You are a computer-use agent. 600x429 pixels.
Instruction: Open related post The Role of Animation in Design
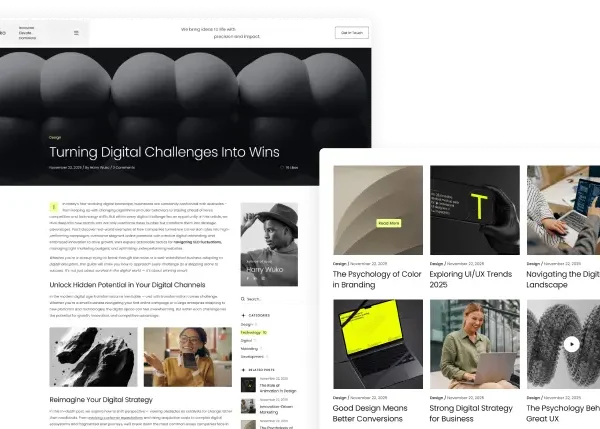(278, 388)
